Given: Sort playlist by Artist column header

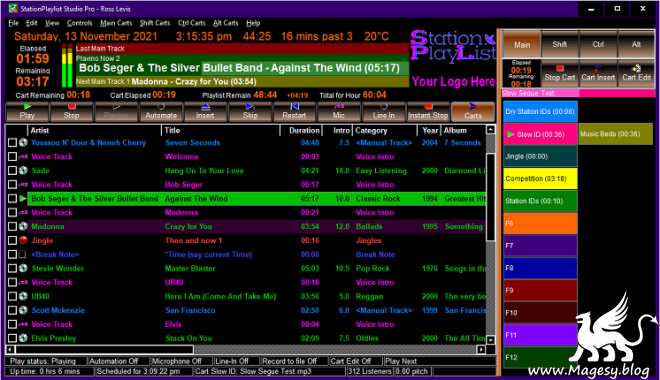Looking at the screenshot, I should pos(94,130).
